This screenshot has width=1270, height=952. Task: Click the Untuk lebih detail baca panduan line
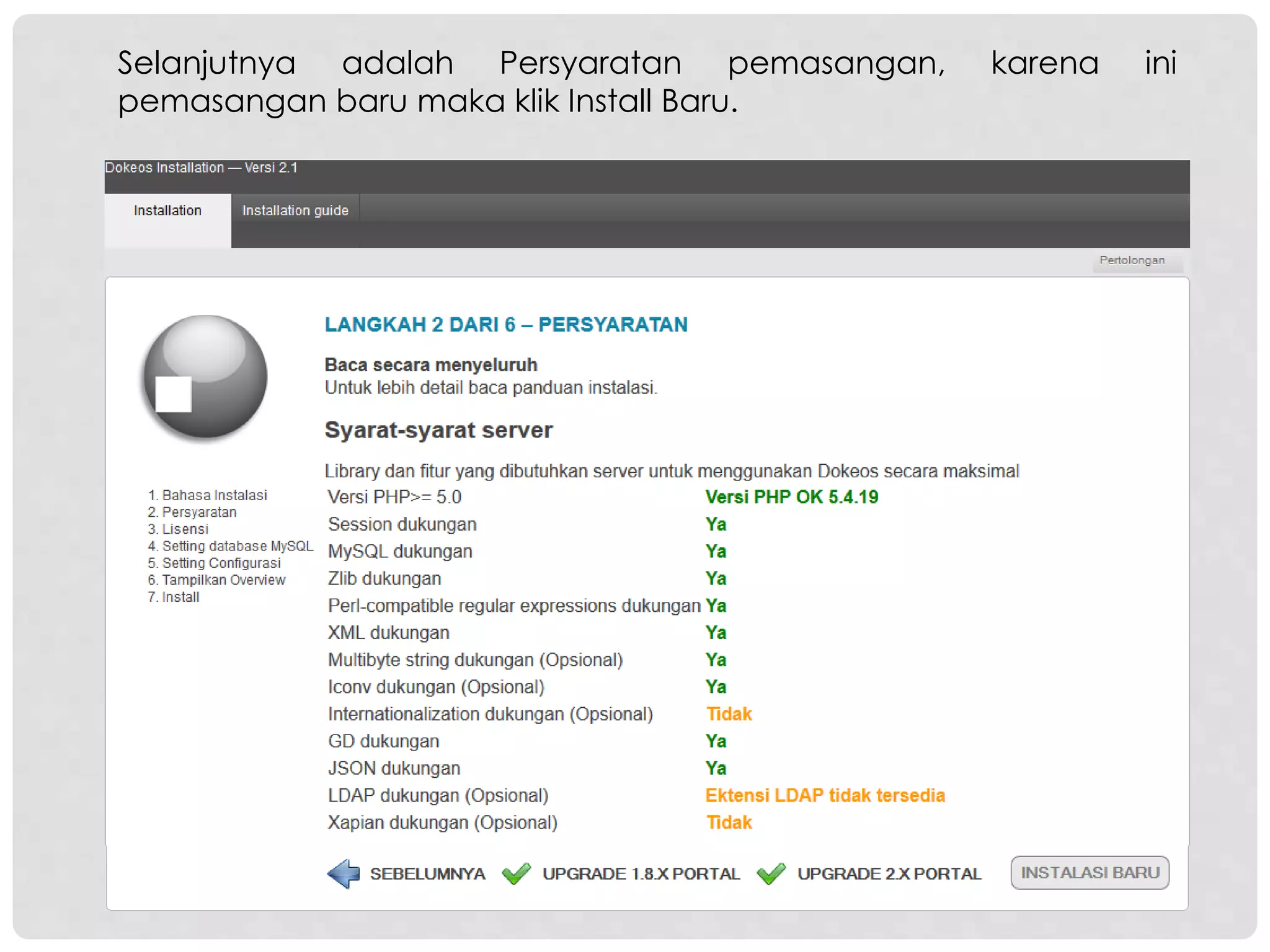(491, 388)
